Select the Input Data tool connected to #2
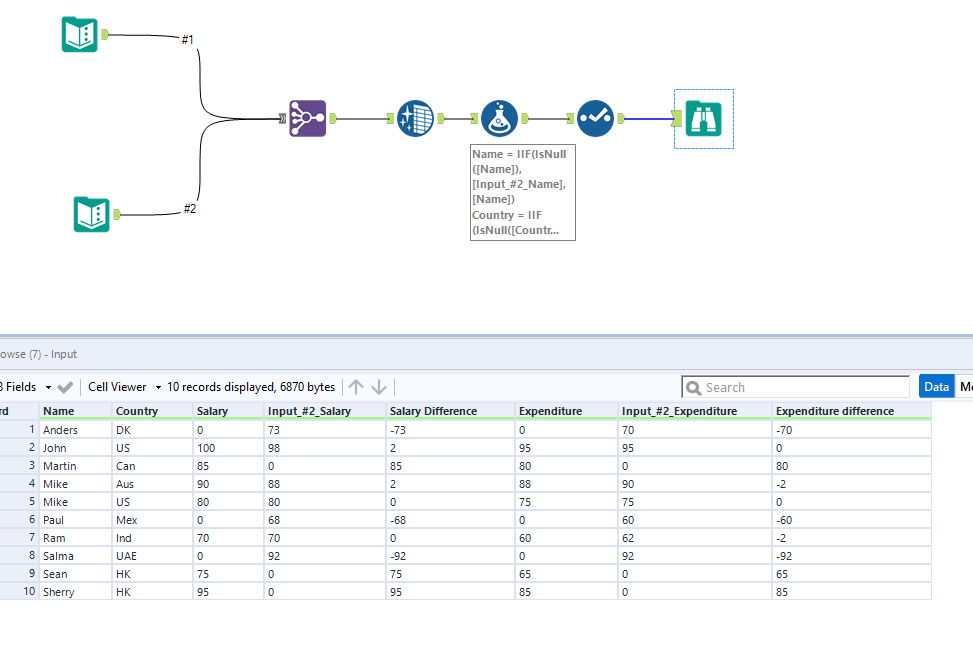 [91, 215]
